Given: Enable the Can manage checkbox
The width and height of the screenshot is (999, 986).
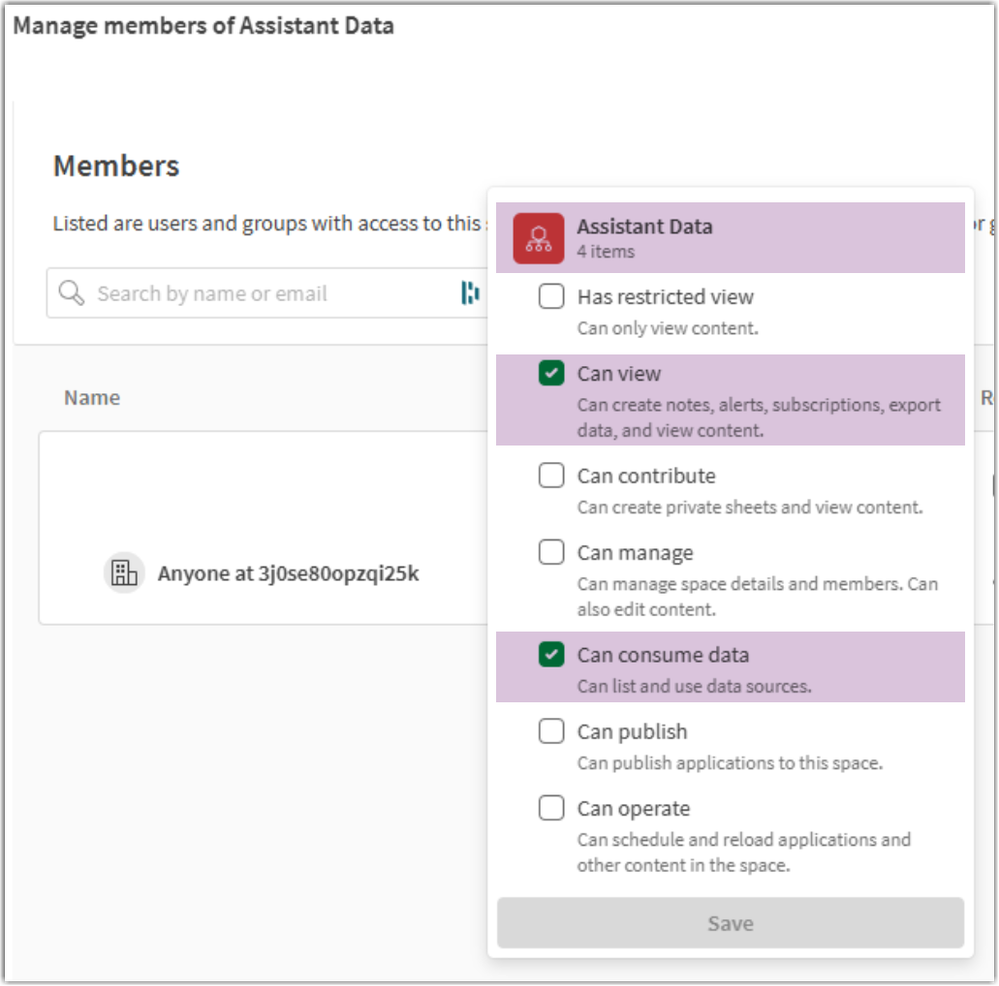Looking at the screenshot, I should [x=551, y=551].
